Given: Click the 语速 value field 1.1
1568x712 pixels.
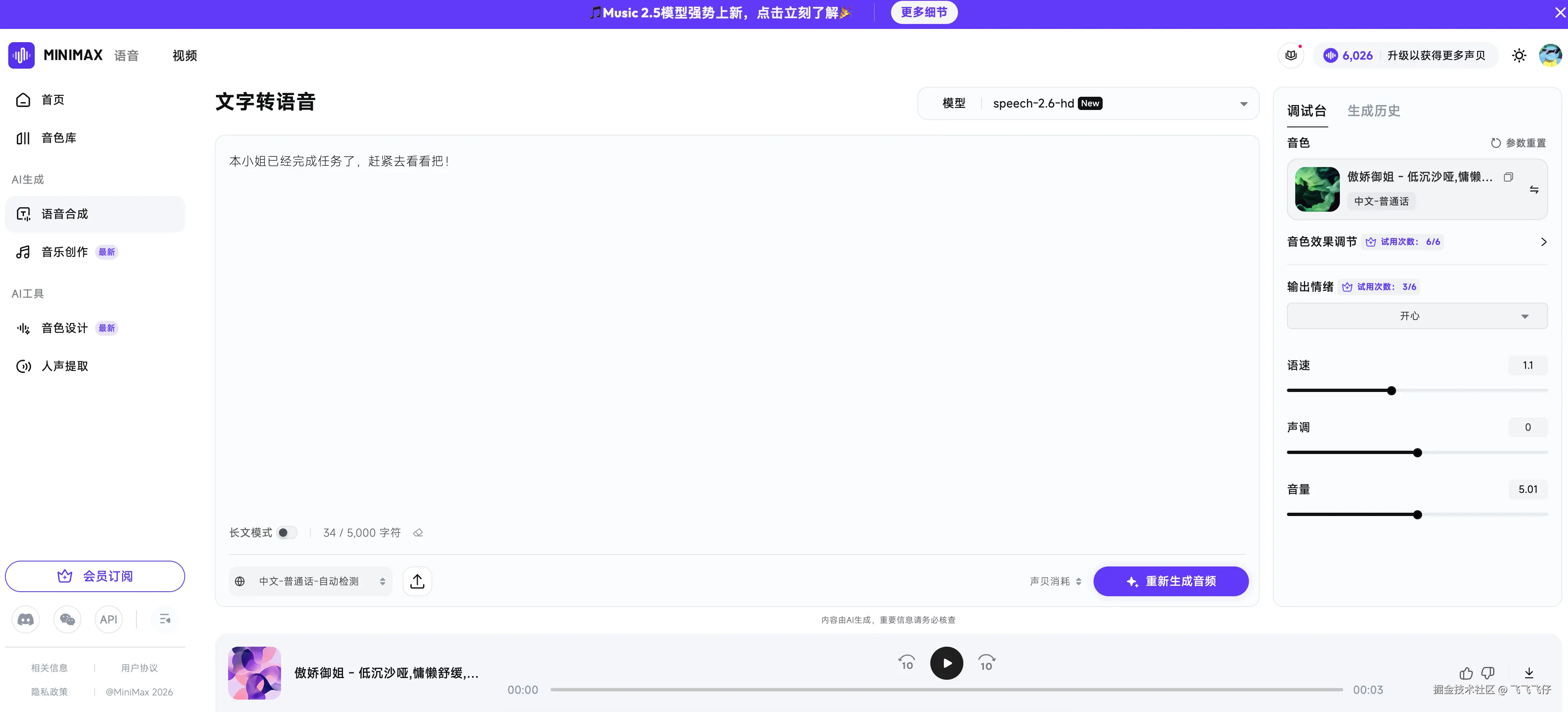Looking at the screenshot, I should (1527, 366).
